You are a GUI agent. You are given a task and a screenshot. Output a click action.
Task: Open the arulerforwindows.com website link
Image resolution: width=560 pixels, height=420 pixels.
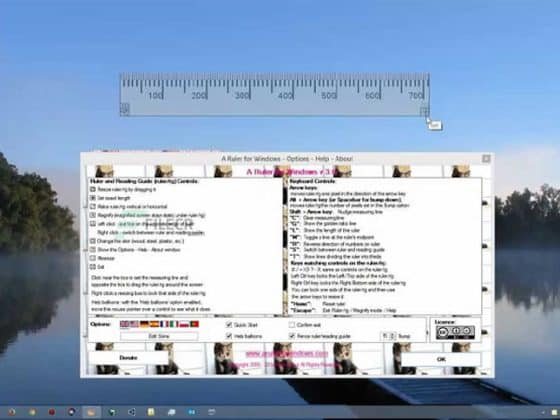pos(287,354)
